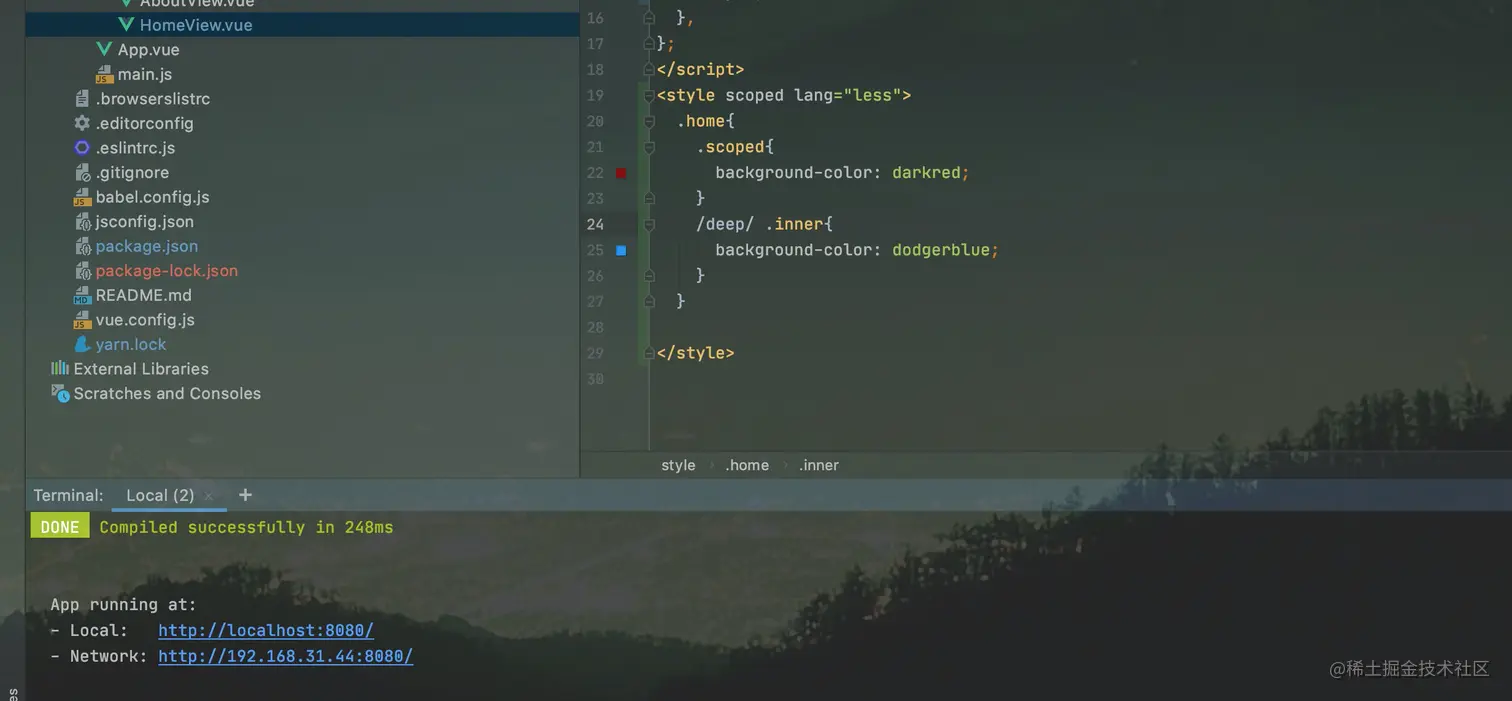
Task: Open README.md file
Action: tap(143, 295)
